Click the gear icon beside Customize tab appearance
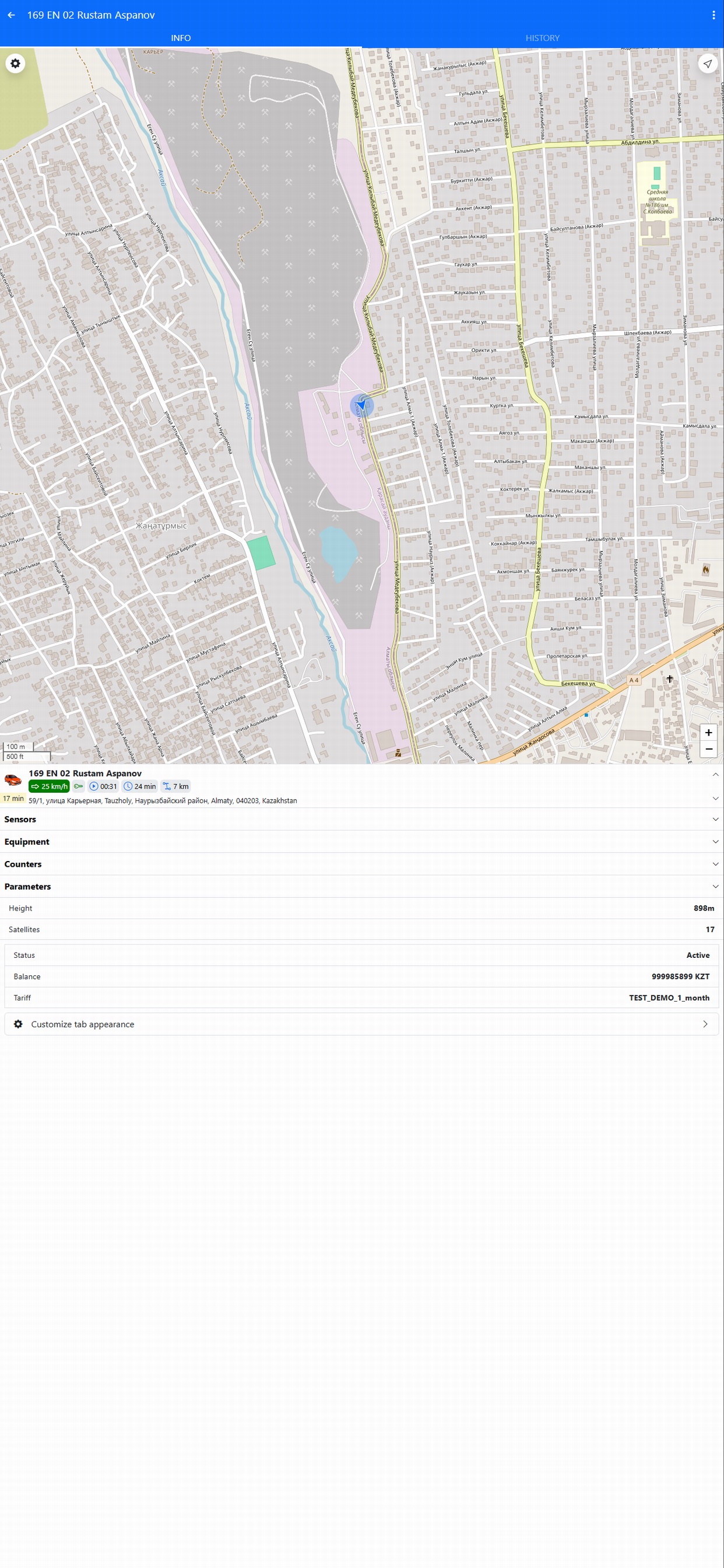 click(x=18, y=1024)
